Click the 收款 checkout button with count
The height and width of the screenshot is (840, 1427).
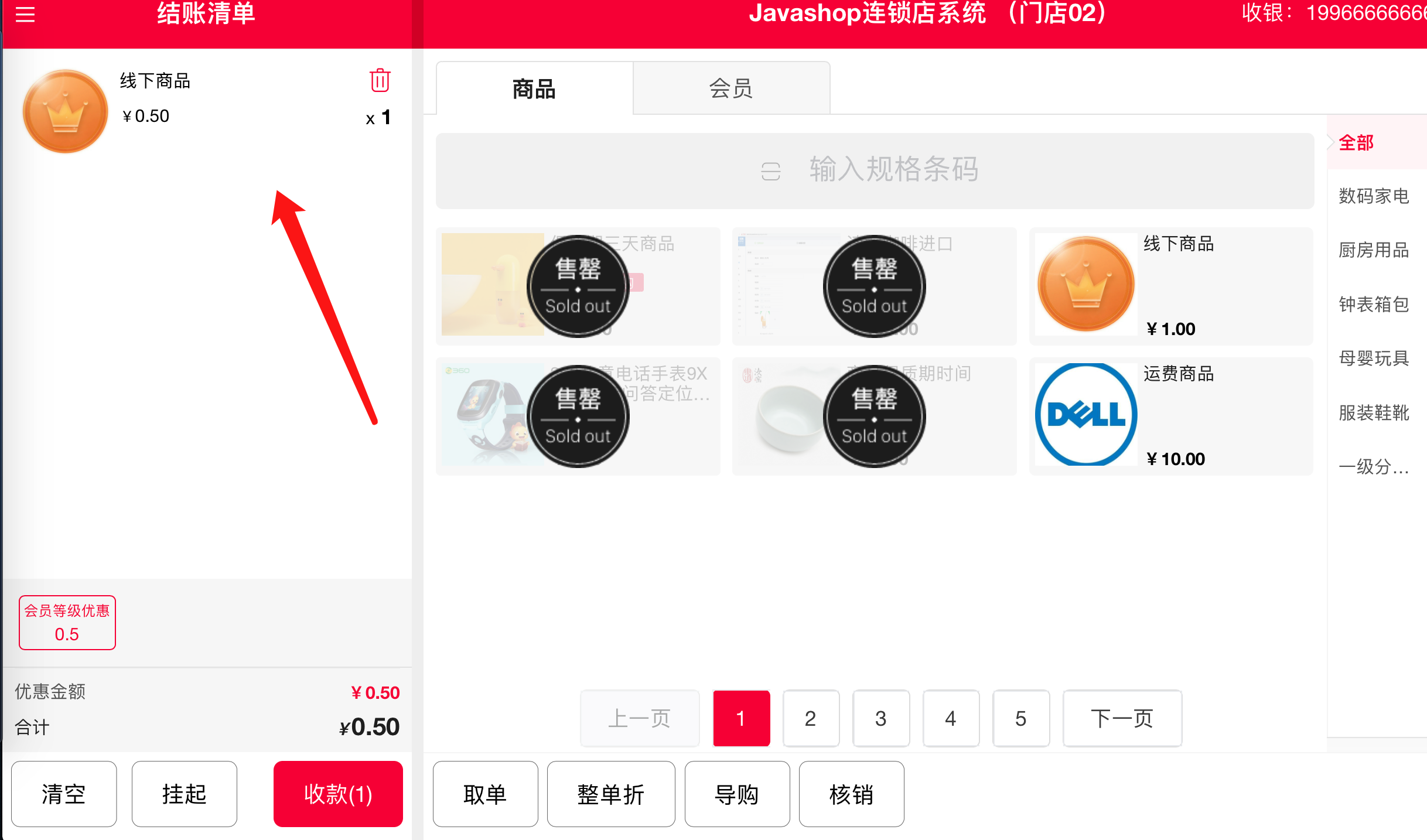(x=337, y=795)
